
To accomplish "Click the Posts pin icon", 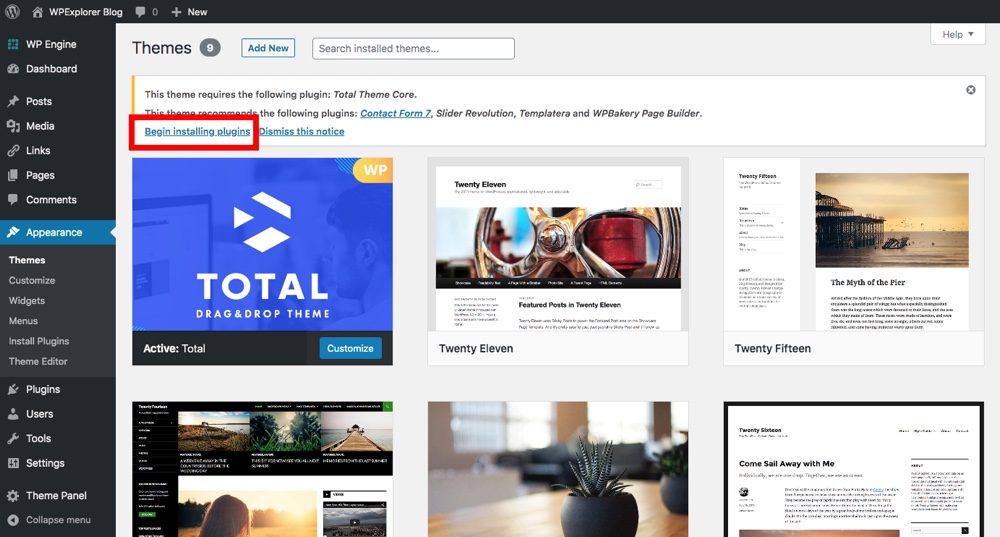I will (x=13, y=101).
